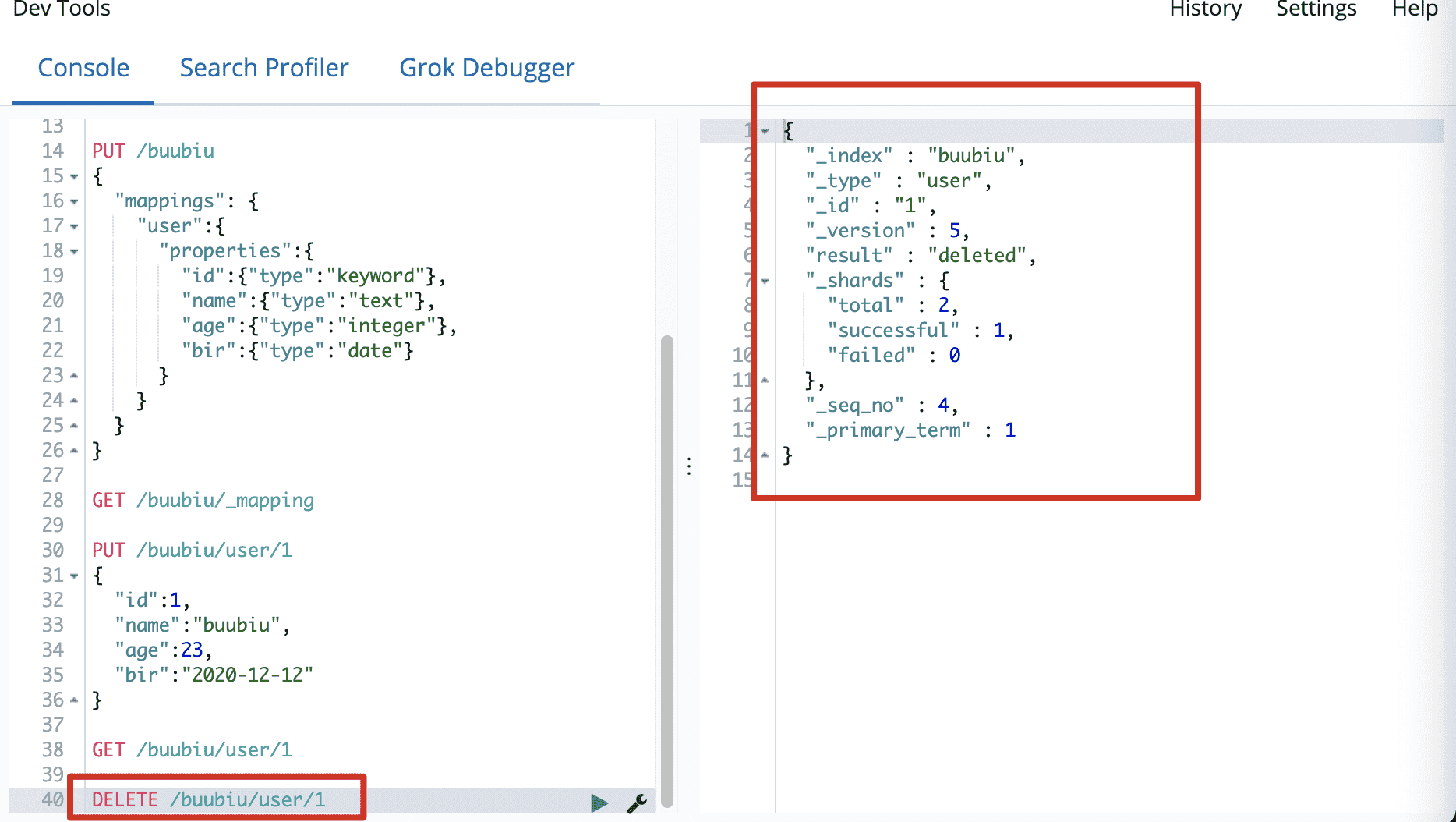Click the pane resize handle dots
The image size is (1456, 822).
(x=689, y=466)
